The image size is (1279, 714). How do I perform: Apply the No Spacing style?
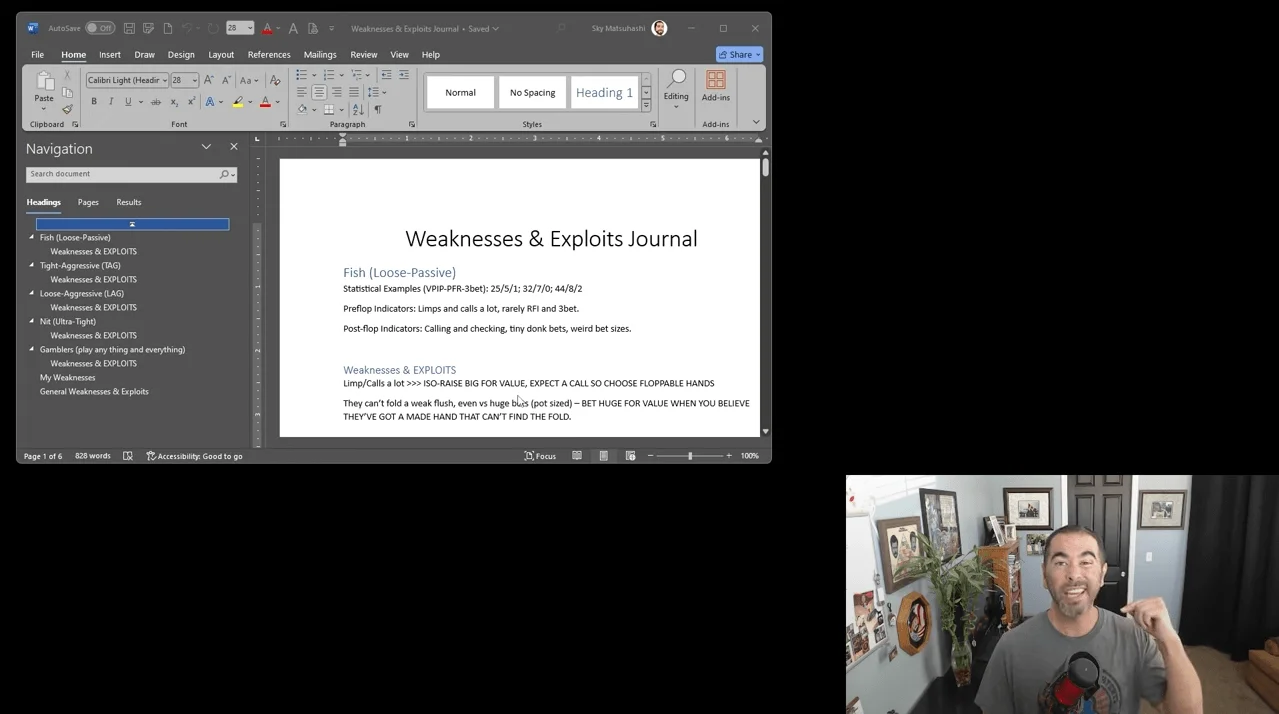point(532,93)
